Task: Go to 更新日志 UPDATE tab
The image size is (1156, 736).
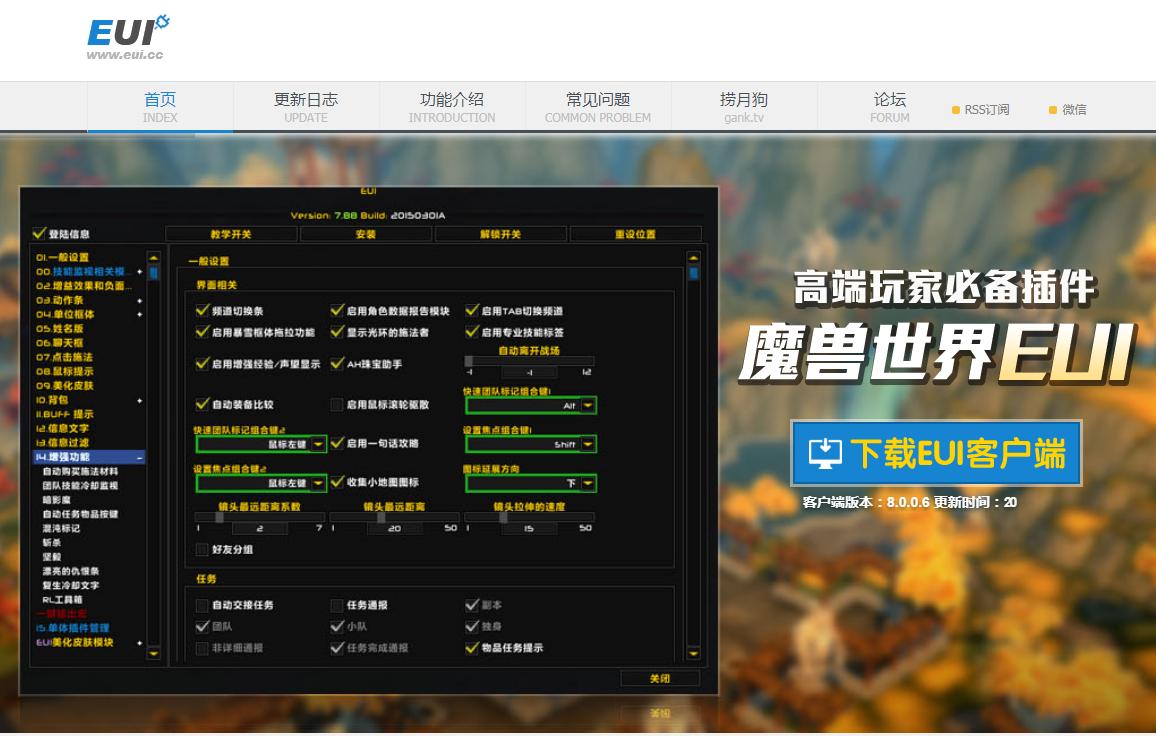Action: coord(306,107)
